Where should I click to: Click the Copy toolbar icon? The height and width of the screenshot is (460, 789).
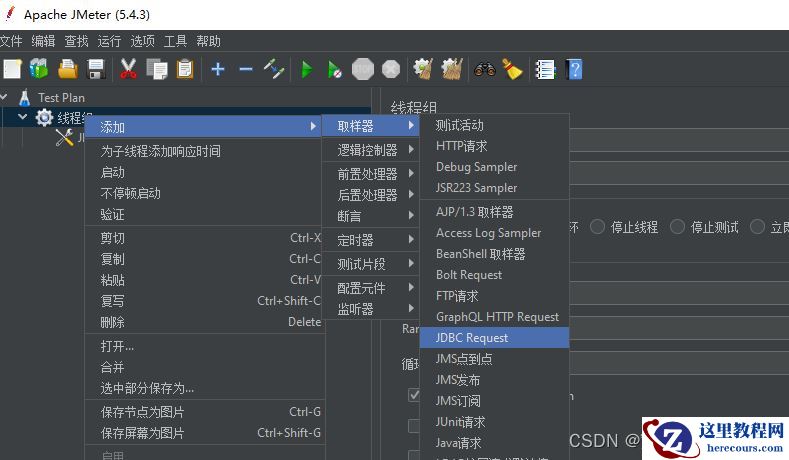pyautogui.click(x=157, y=69)
